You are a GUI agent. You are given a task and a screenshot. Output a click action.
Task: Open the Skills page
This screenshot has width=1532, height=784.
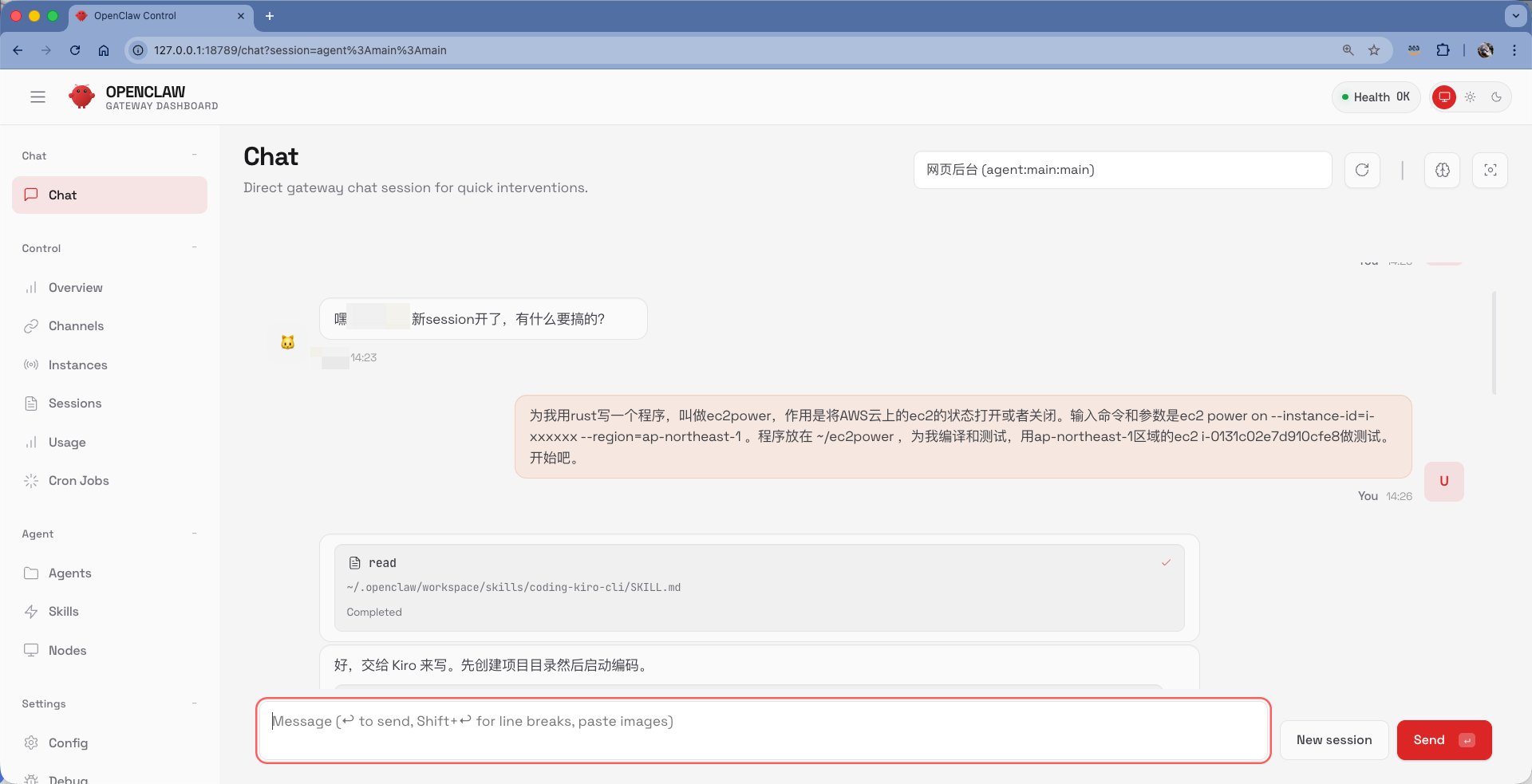coord(63,612)
